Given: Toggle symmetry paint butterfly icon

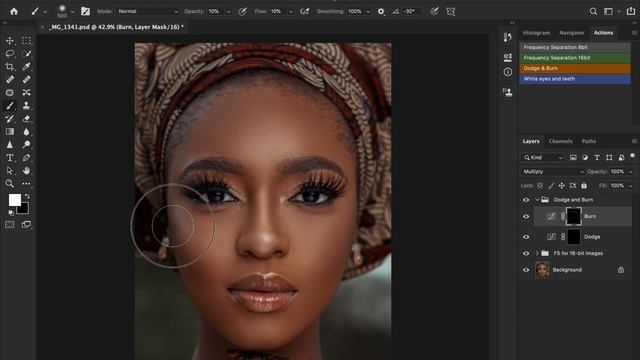Looking at the screenshot, I should tap(451, 11).
